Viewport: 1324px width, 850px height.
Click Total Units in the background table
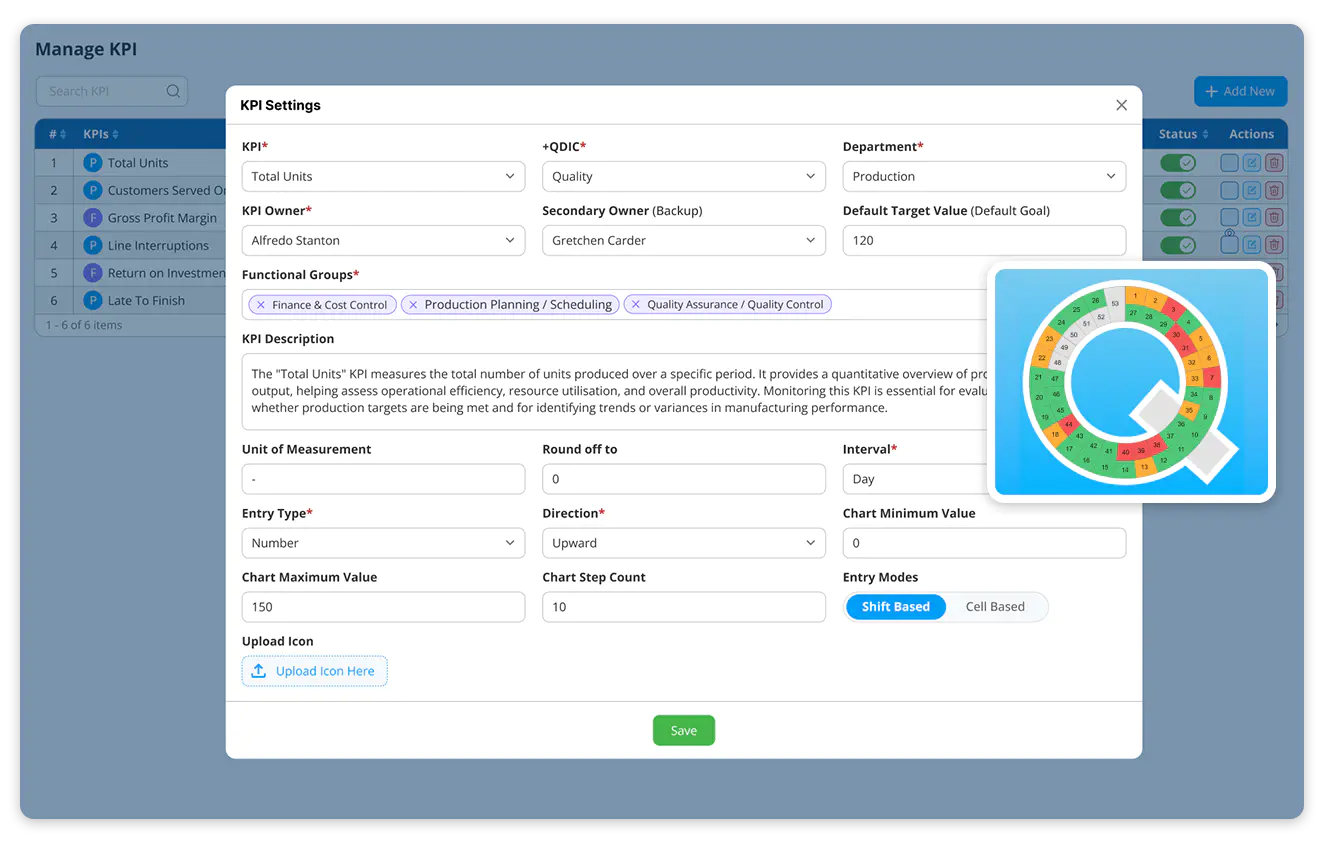click(x=138, y=163)
